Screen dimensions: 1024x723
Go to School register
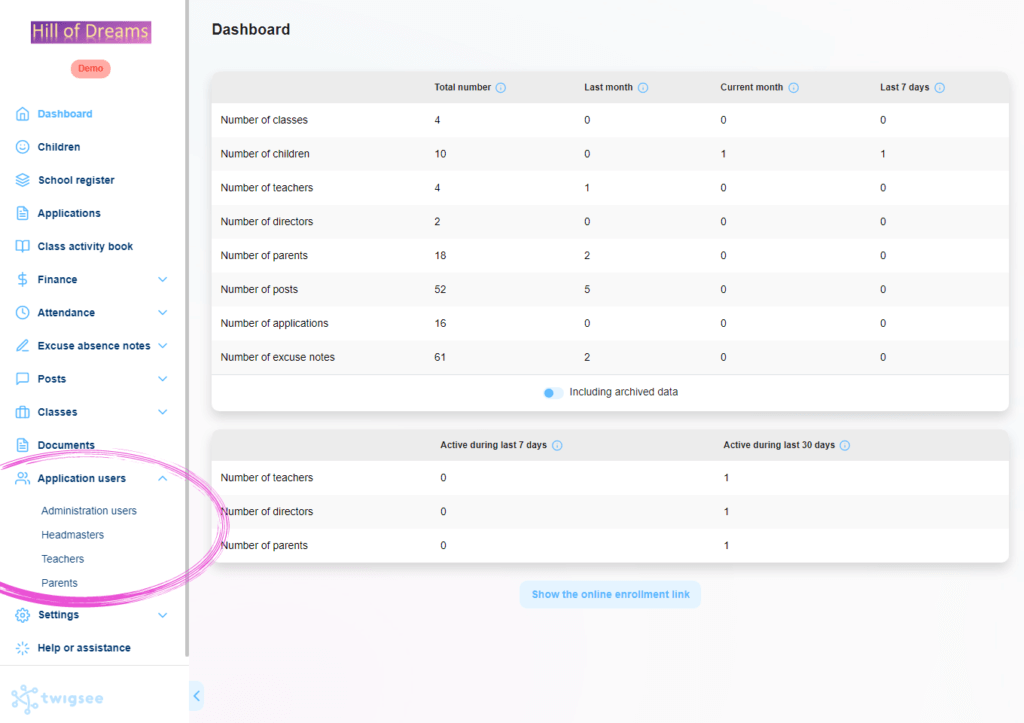click(x=76, y=180)
